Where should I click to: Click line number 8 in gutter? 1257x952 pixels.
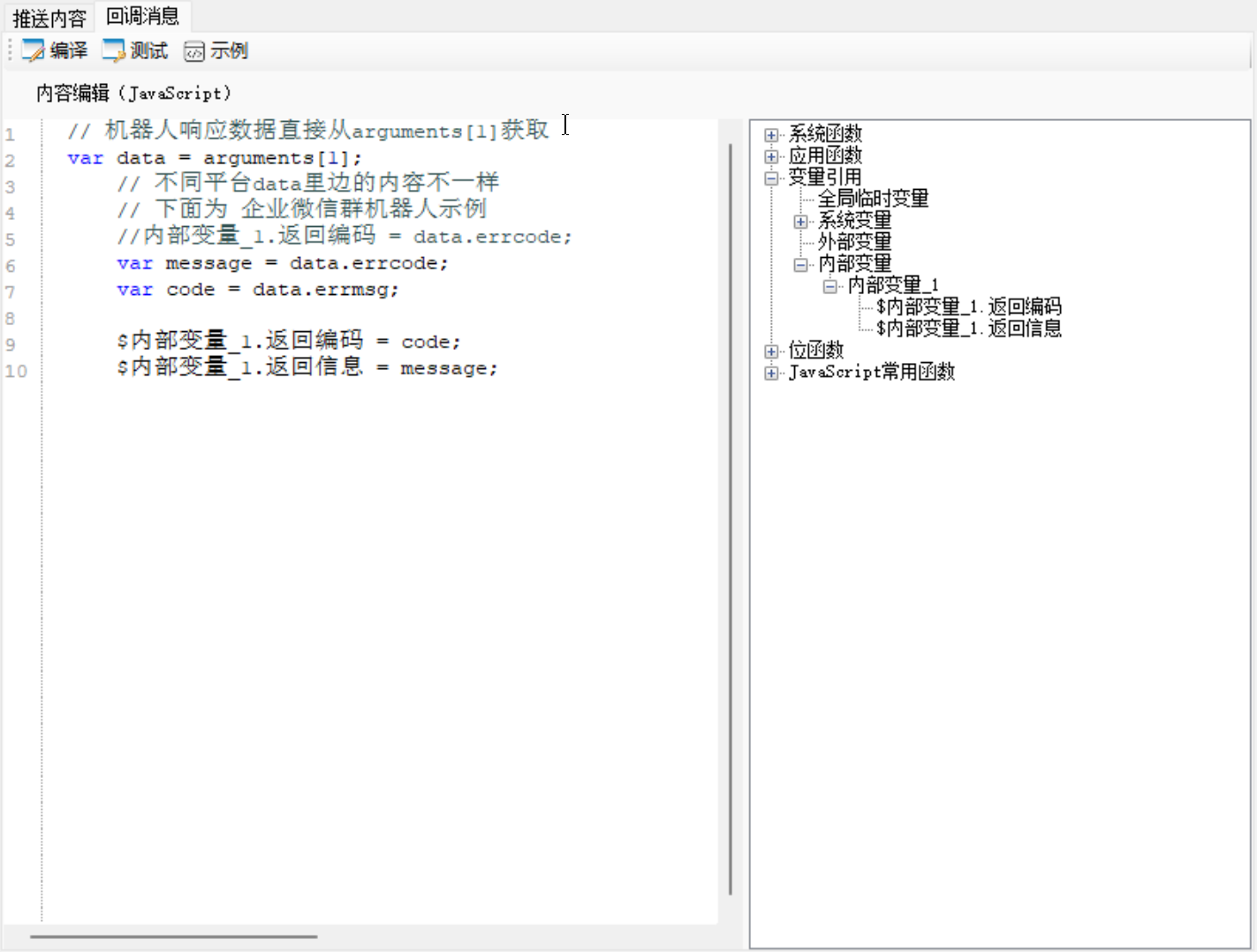pyautogui.click(x=10, y=318)
